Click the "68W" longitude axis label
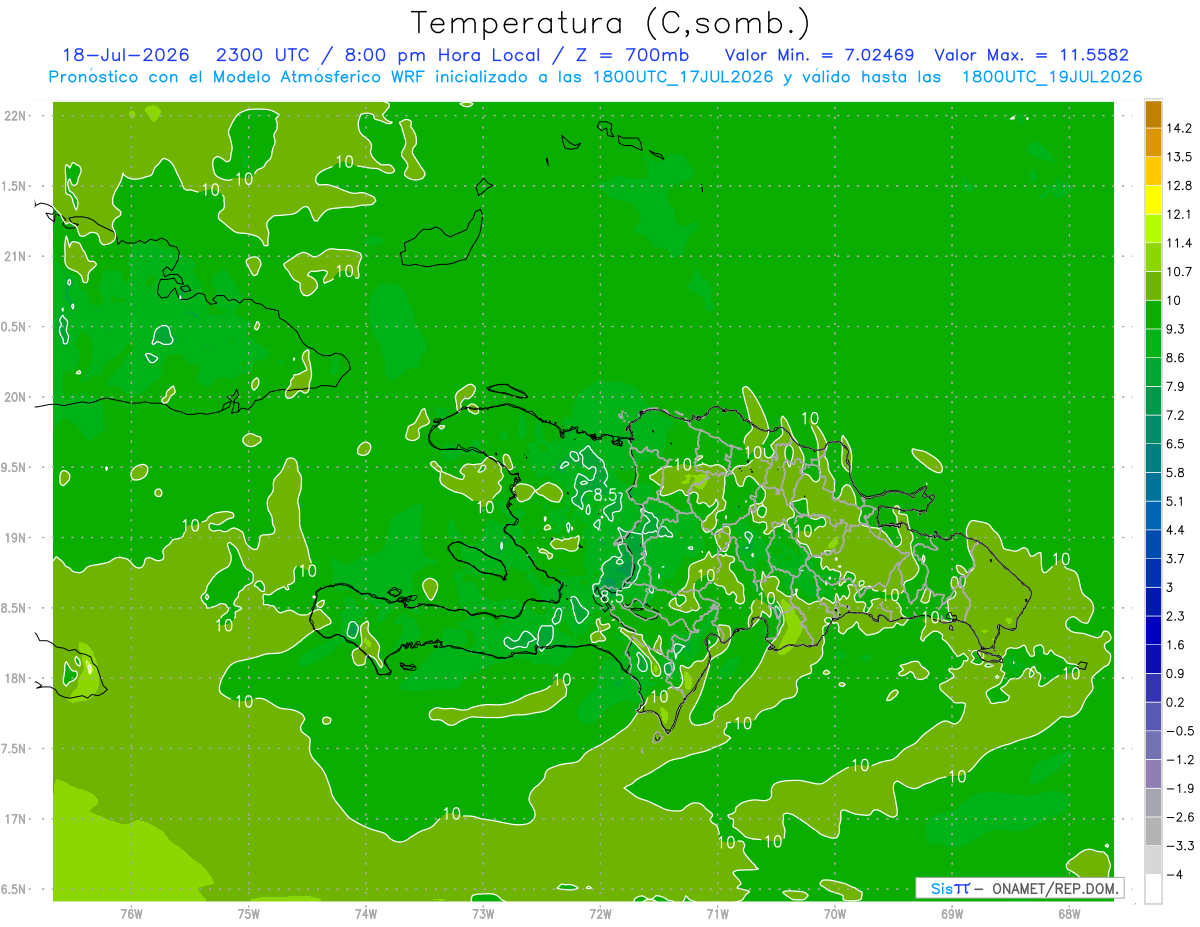 point(1069,913)
